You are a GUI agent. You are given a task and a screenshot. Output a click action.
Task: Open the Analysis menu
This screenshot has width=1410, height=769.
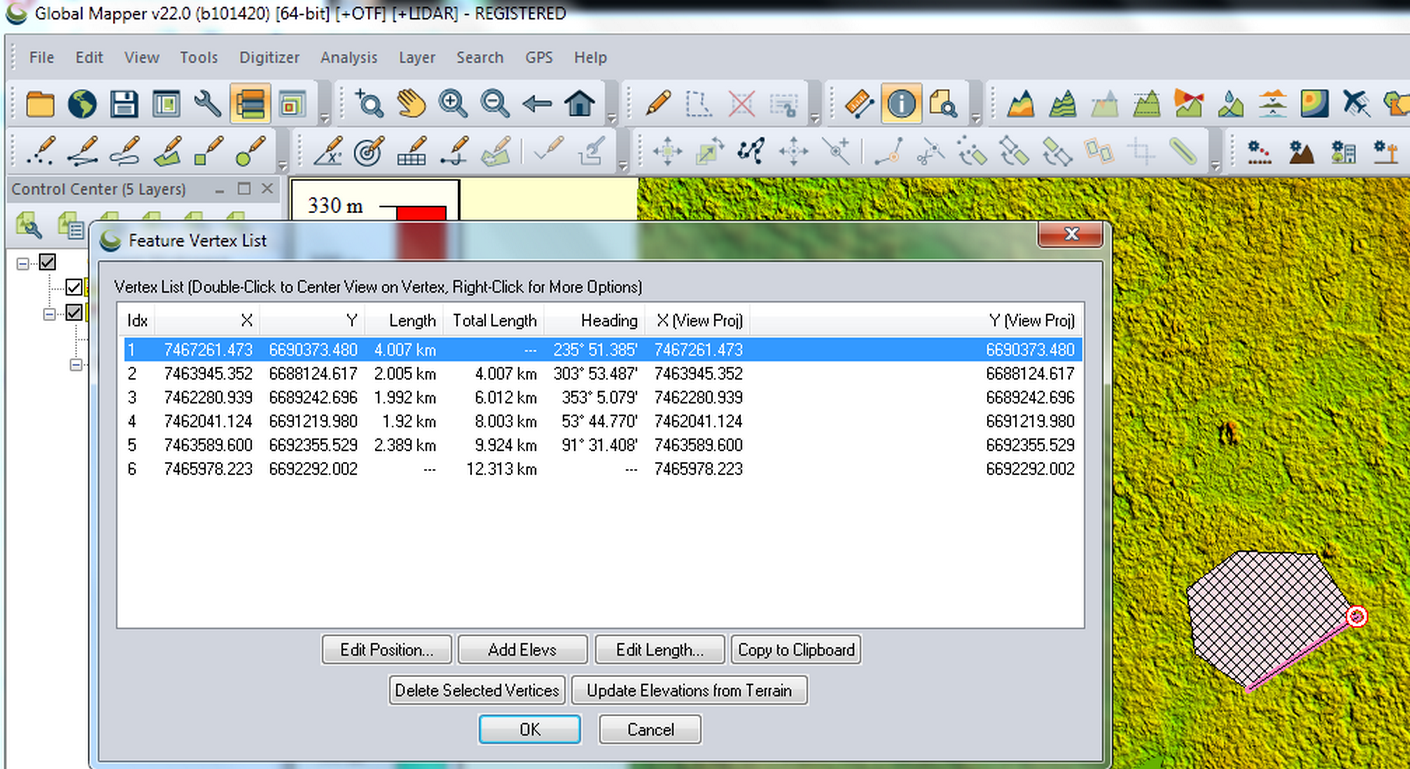(x=349, y=57)
